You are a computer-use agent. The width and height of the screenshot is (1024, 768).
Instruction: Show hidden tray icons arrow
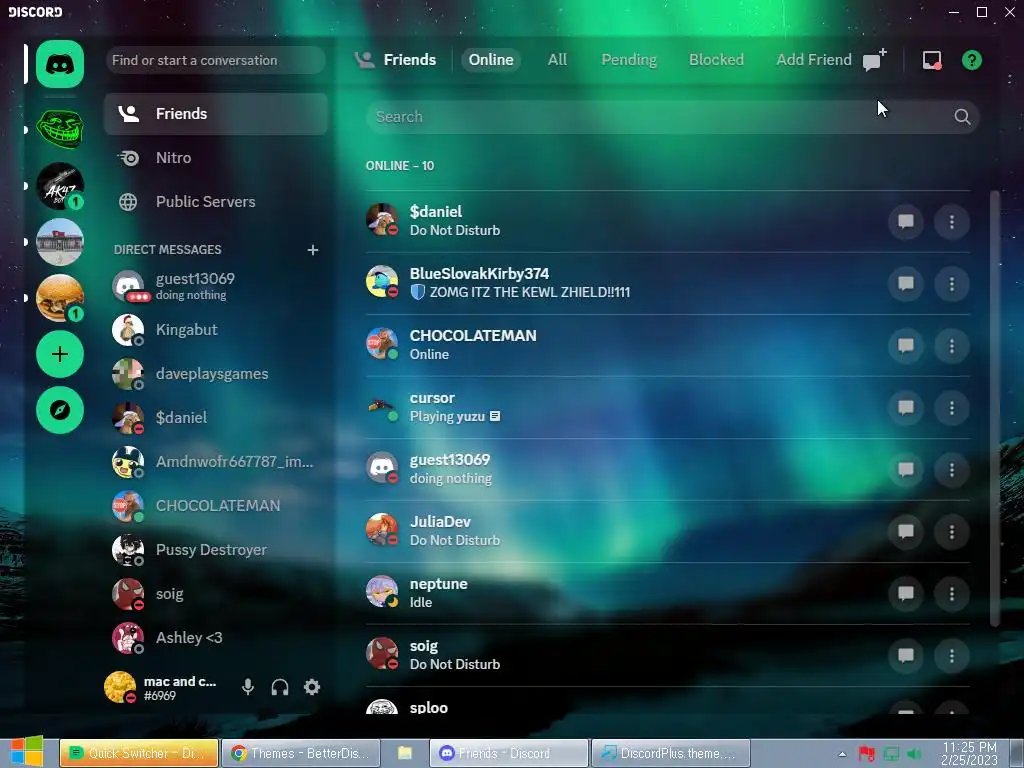click(x=842, y=754)
